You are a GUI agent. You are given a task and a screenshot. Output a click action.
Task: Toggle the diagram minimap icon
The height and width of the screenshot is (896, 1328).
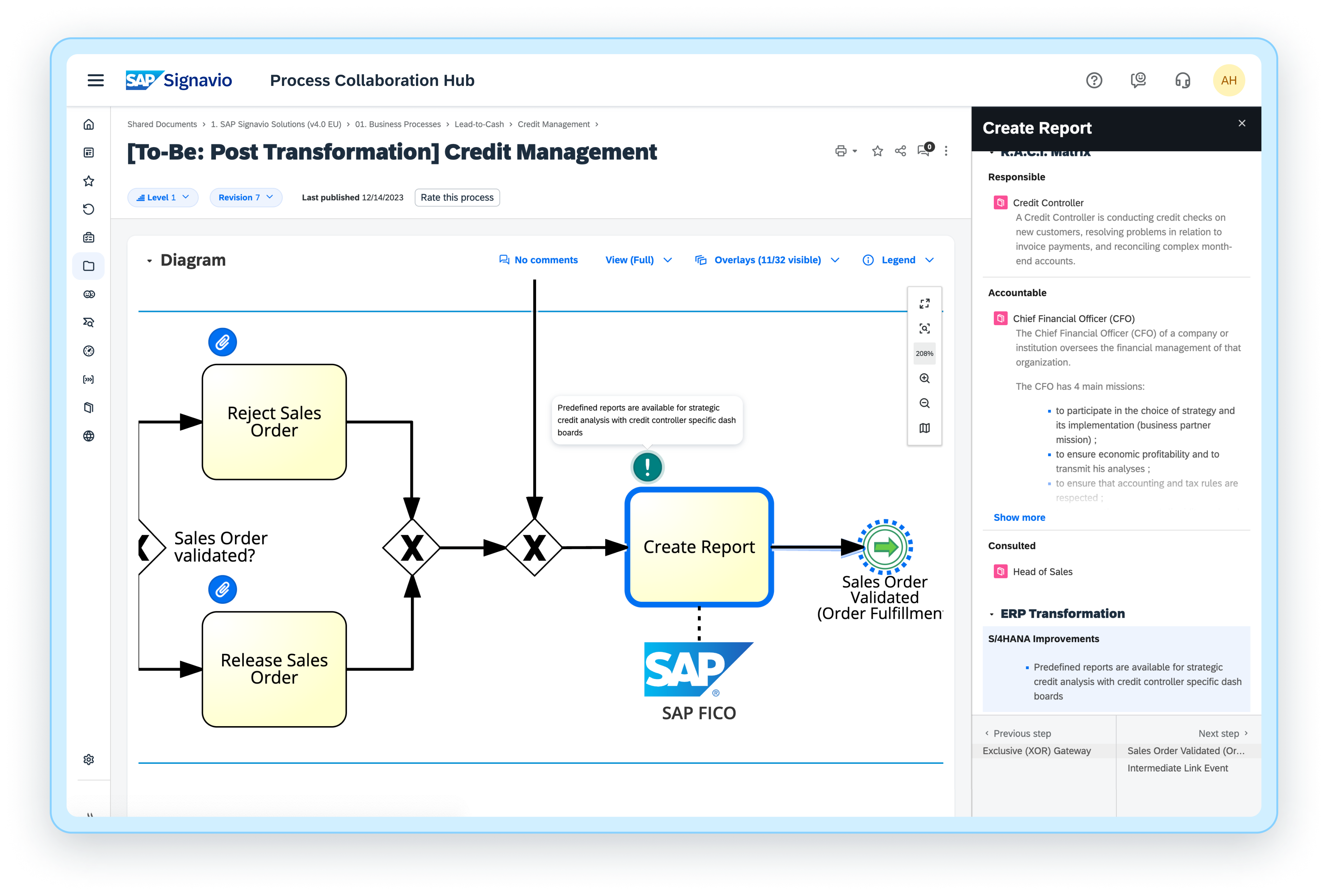click(924, 428)
